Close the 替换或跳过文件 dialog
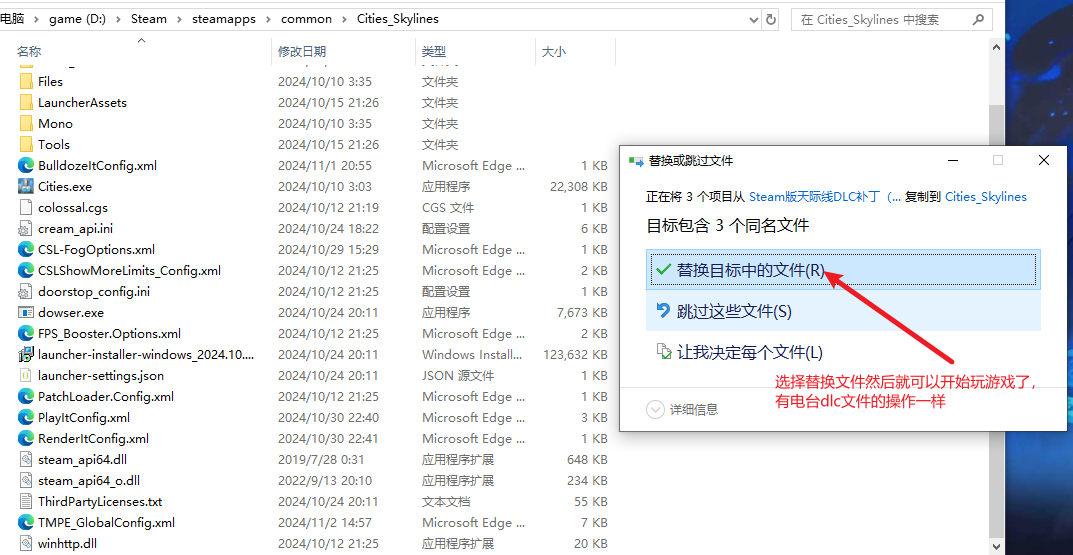1073x555 pixels. tap(1044, 161)
